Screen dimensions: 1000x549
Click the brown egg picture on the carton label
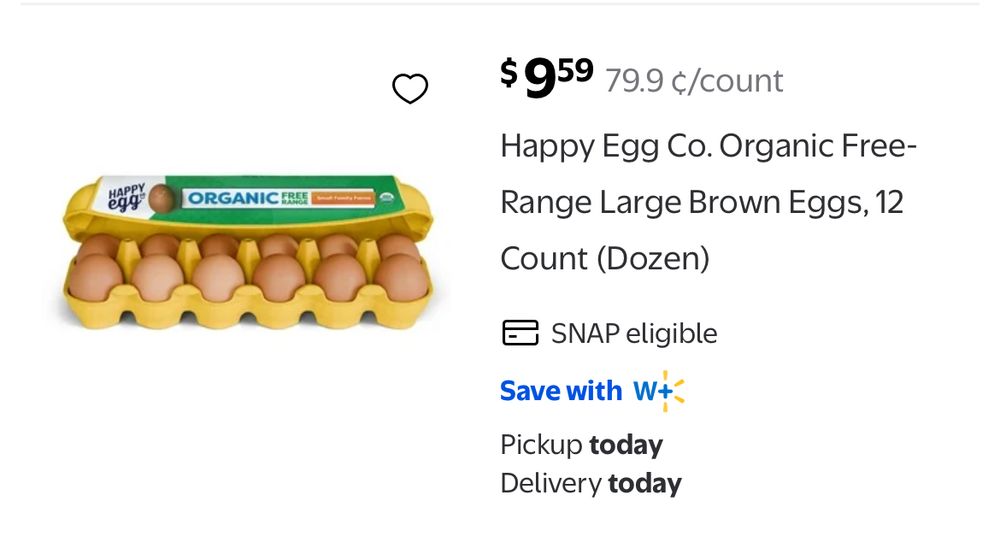(163, 198)
